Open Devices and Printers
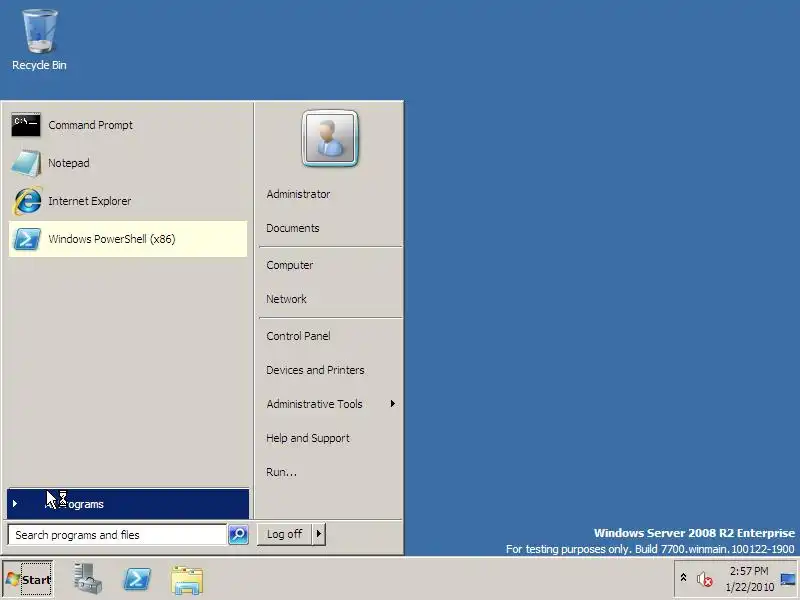Image resolution: width=800 pixels, height=600 pixels. pos(315,370)
